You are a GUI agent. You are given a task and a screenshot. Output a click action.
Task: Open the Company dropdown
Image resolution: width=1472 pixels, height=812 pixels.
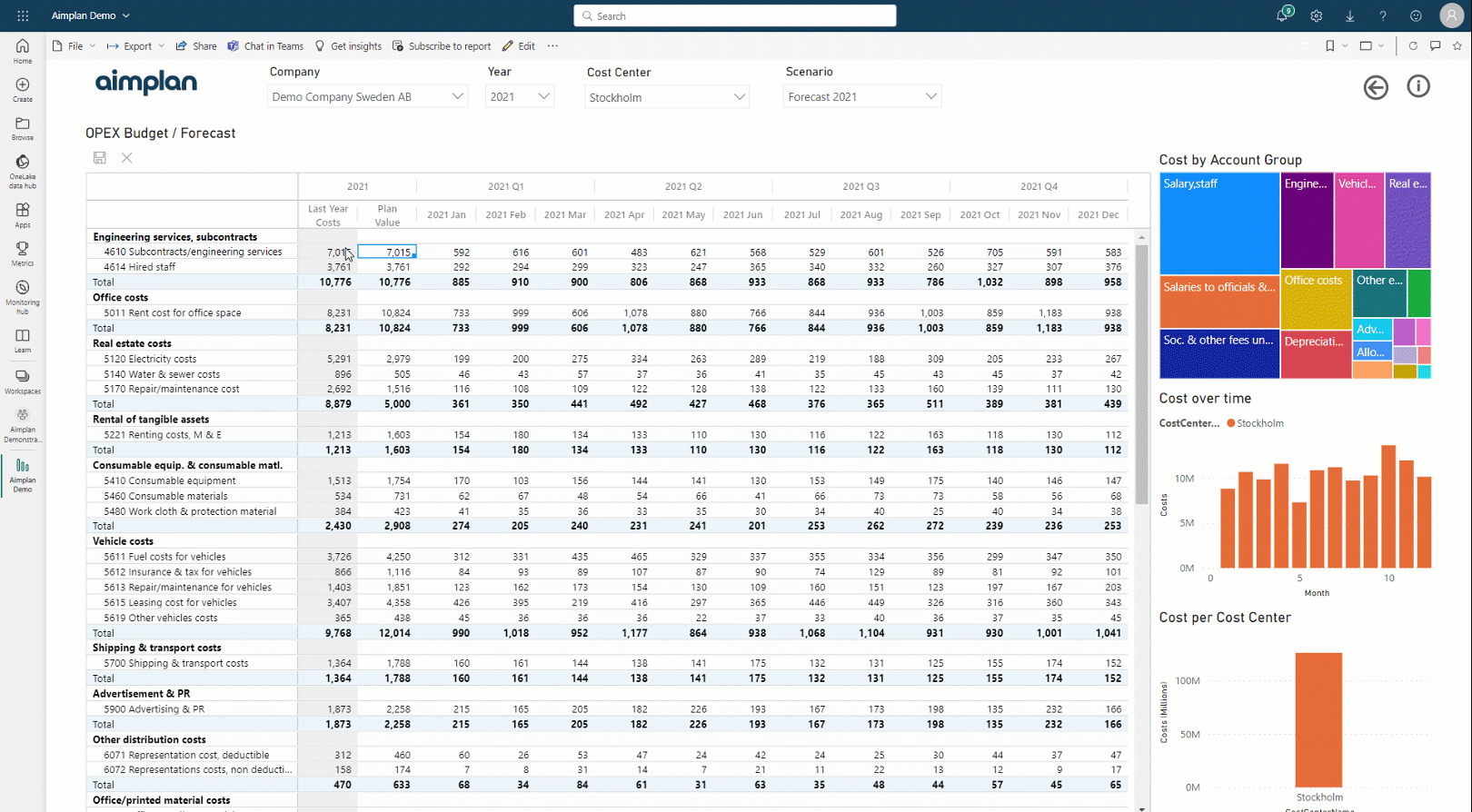pos(367,96)
